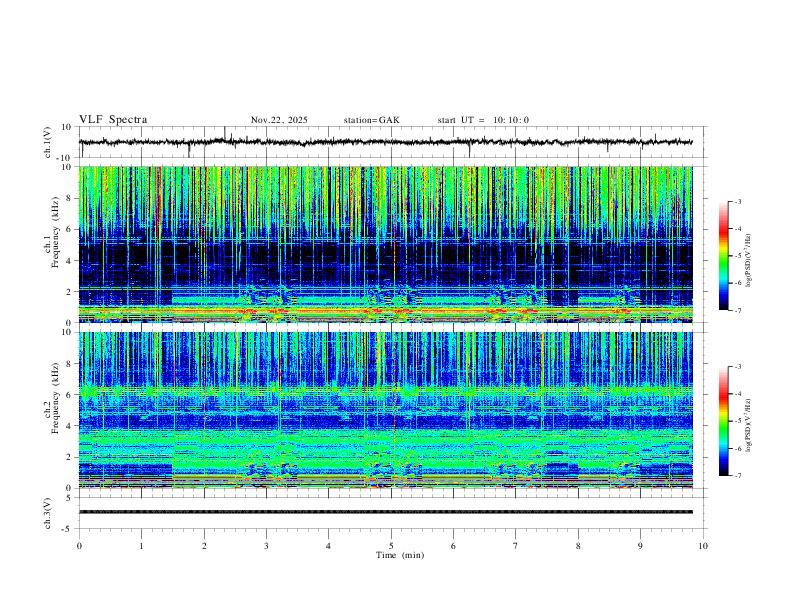Click the "7" tick on the Time axis
Viewport: 792px width, 612px height.
pos(516,546)
